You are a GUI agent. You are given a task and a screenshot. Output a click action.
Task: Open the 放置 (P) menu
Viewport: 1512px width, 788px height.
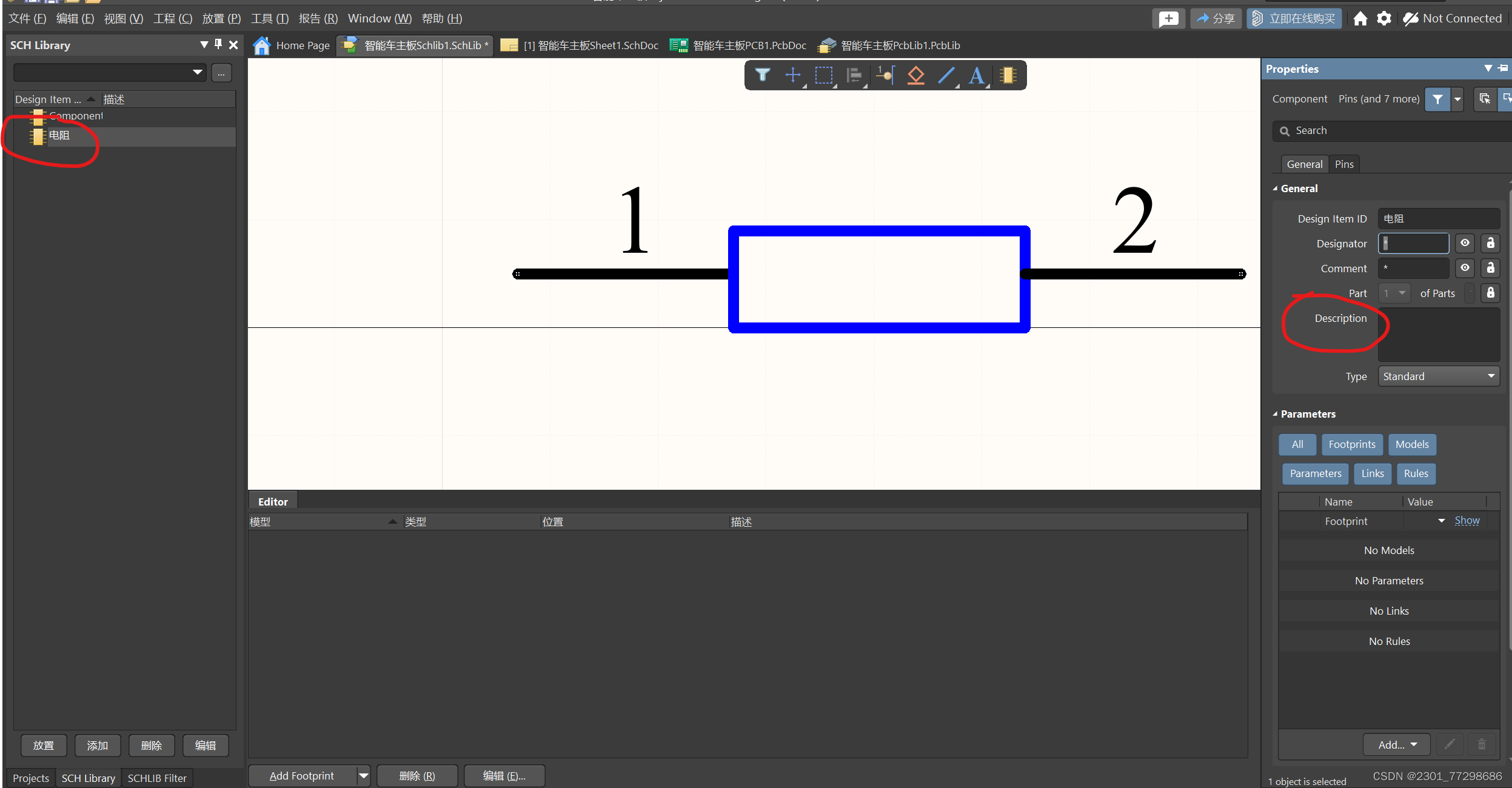tap(221, 19)
